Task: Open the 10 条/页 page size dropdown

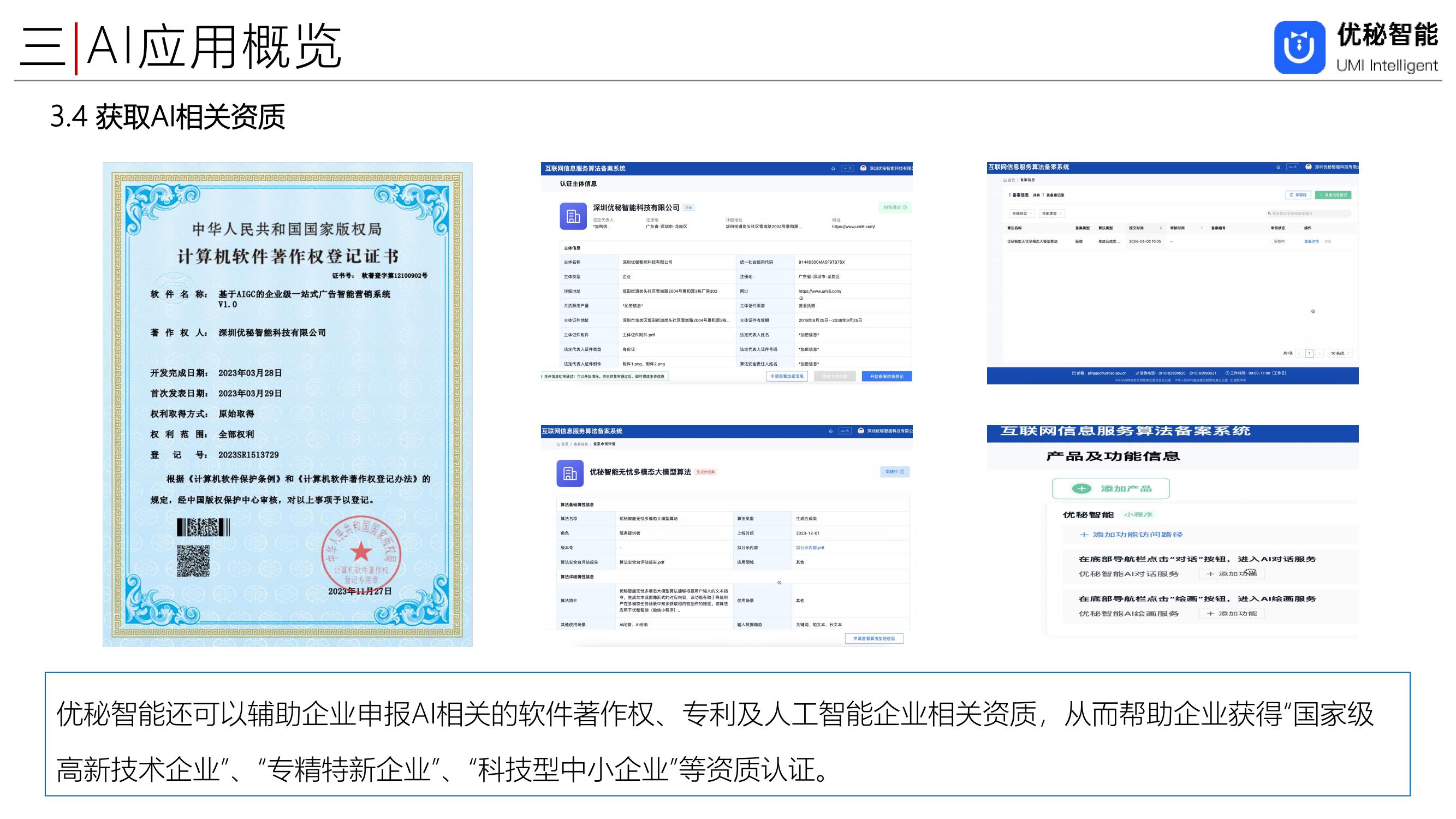Action: point(1340,353)
